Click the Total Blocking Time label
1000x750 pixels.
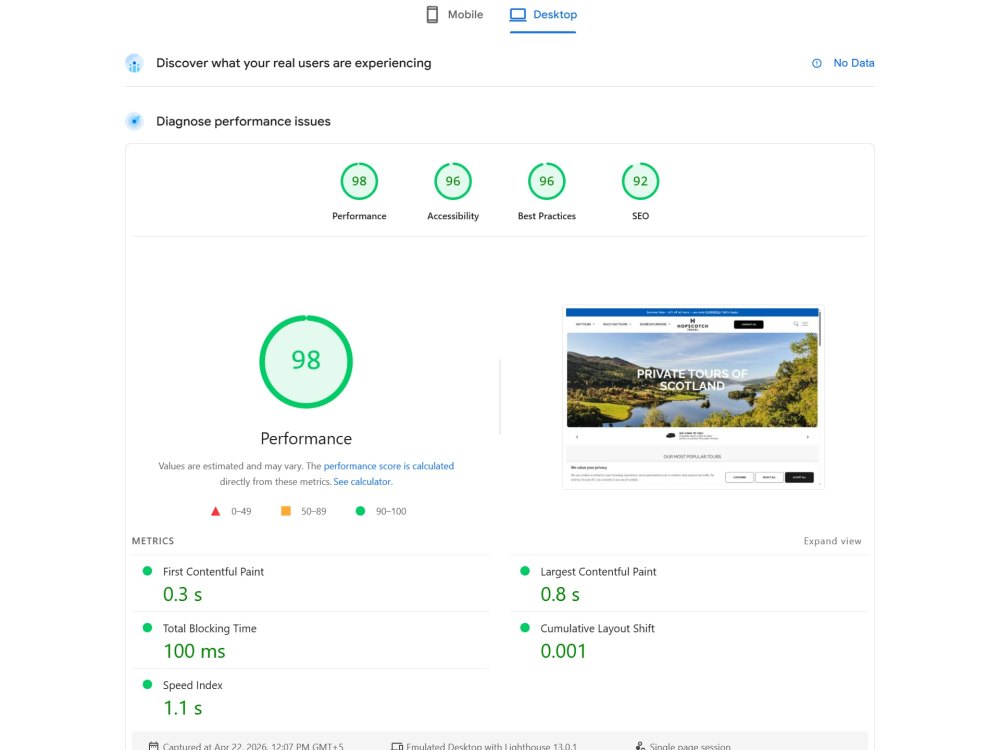pos(209,628)
